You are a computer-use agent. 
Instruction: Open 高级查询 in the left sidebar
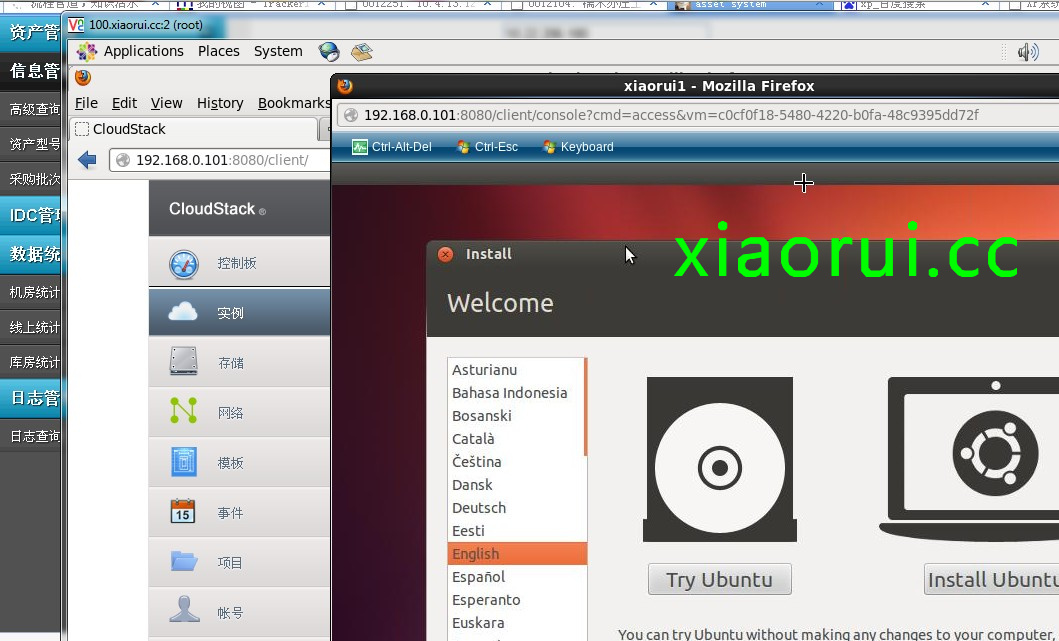34,109
